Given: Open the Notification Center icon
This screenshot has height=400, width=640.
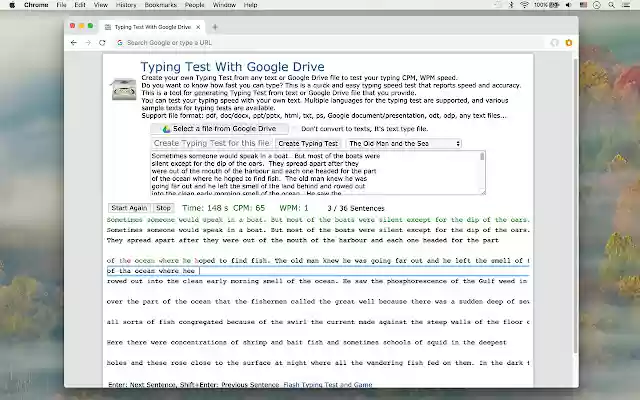Looking at the screenshot, I should coord(626,5).
